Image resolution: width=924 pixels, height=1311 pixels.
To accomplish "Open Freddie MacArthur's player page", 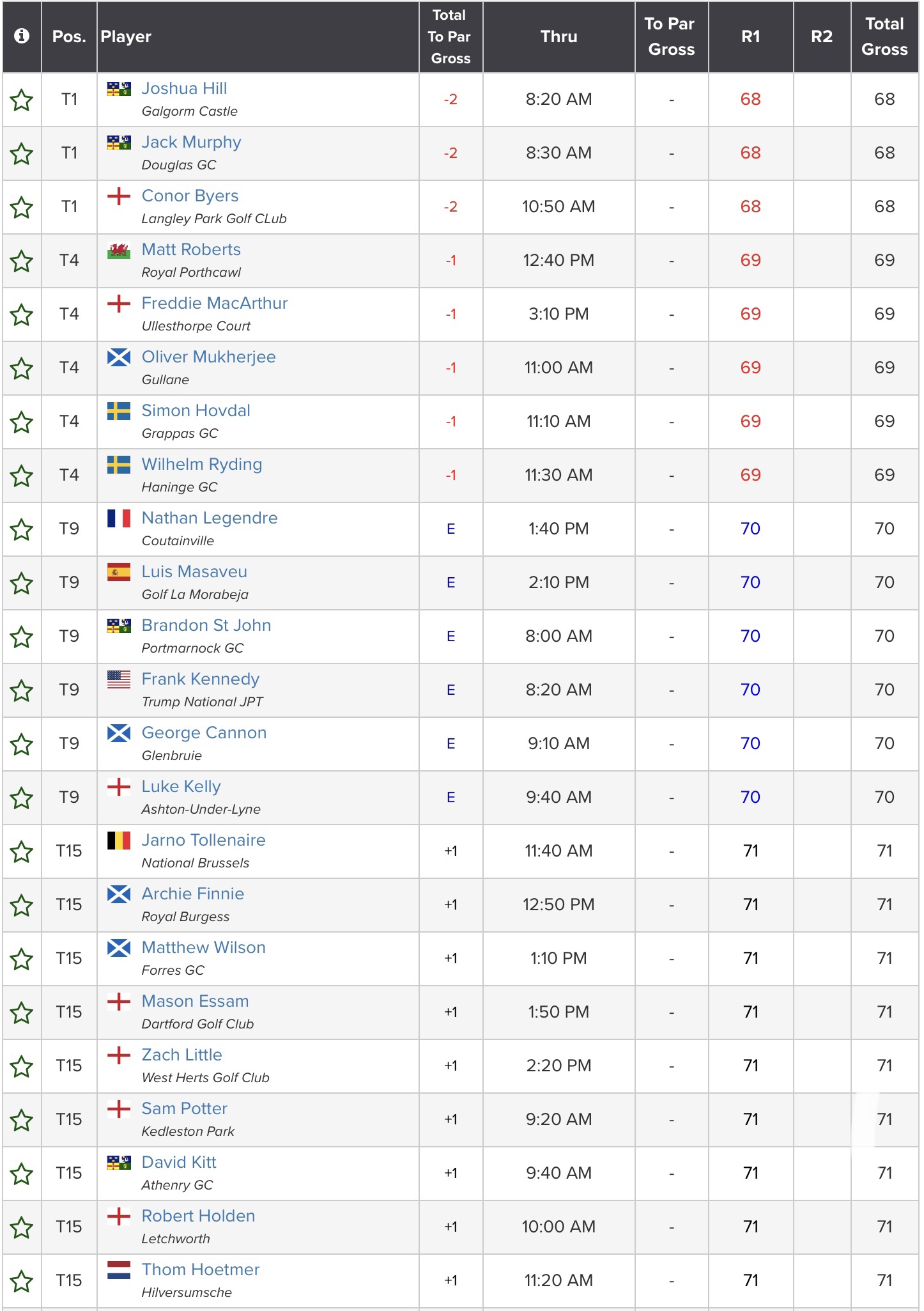I will [x=214, y=303].
